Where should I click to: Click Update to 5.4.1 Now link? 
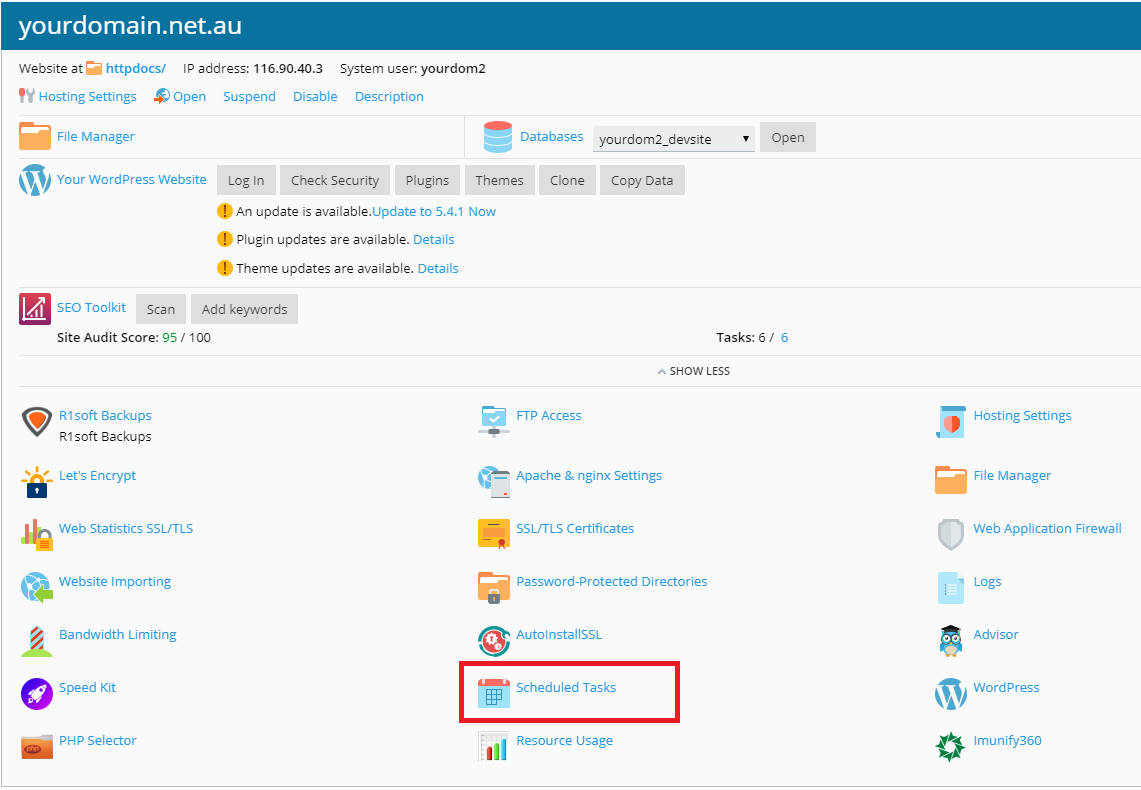point(434,212)
